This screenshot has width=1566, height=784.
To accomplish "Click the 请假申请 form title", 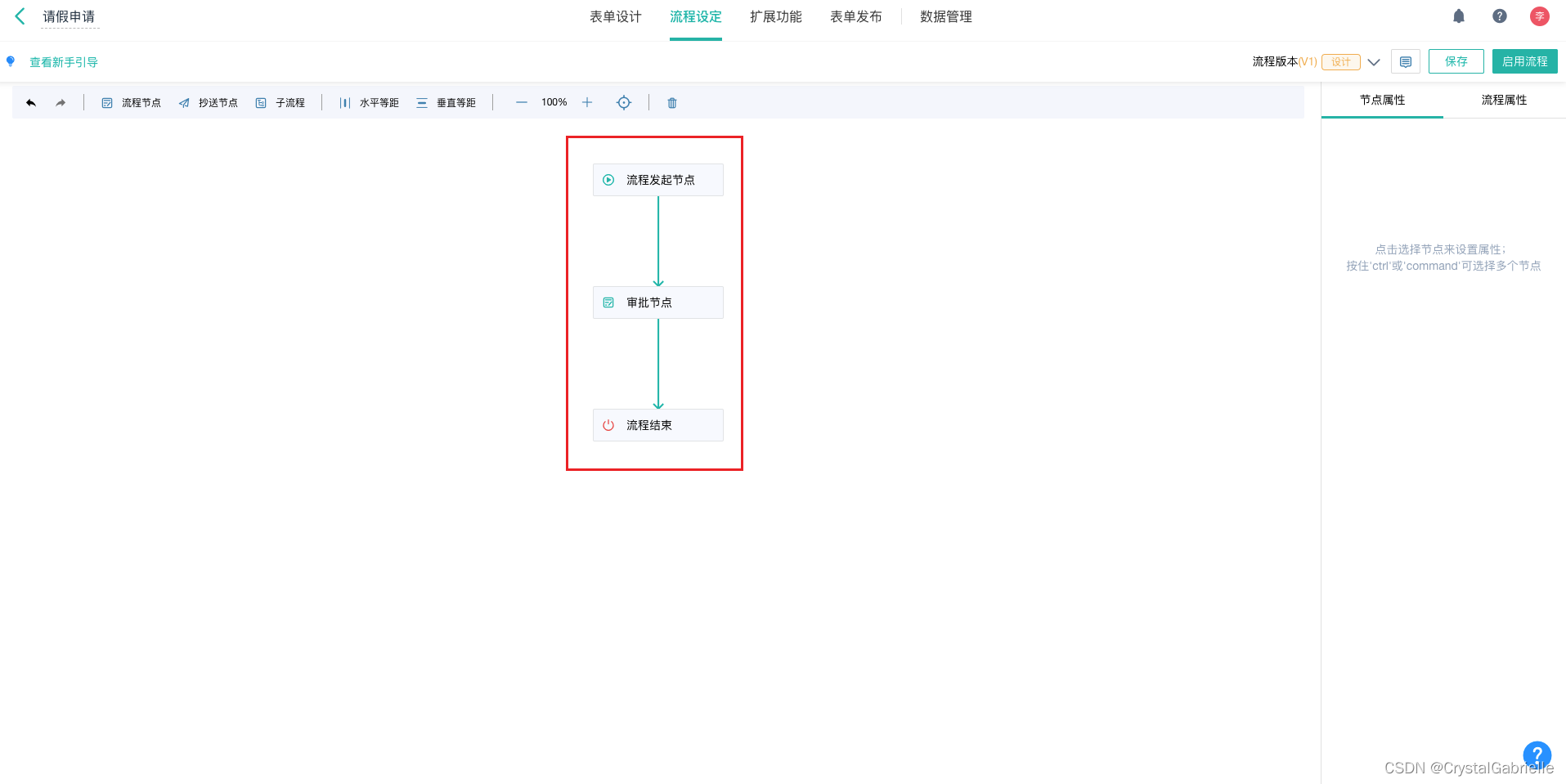I will (x=70, y=16).
